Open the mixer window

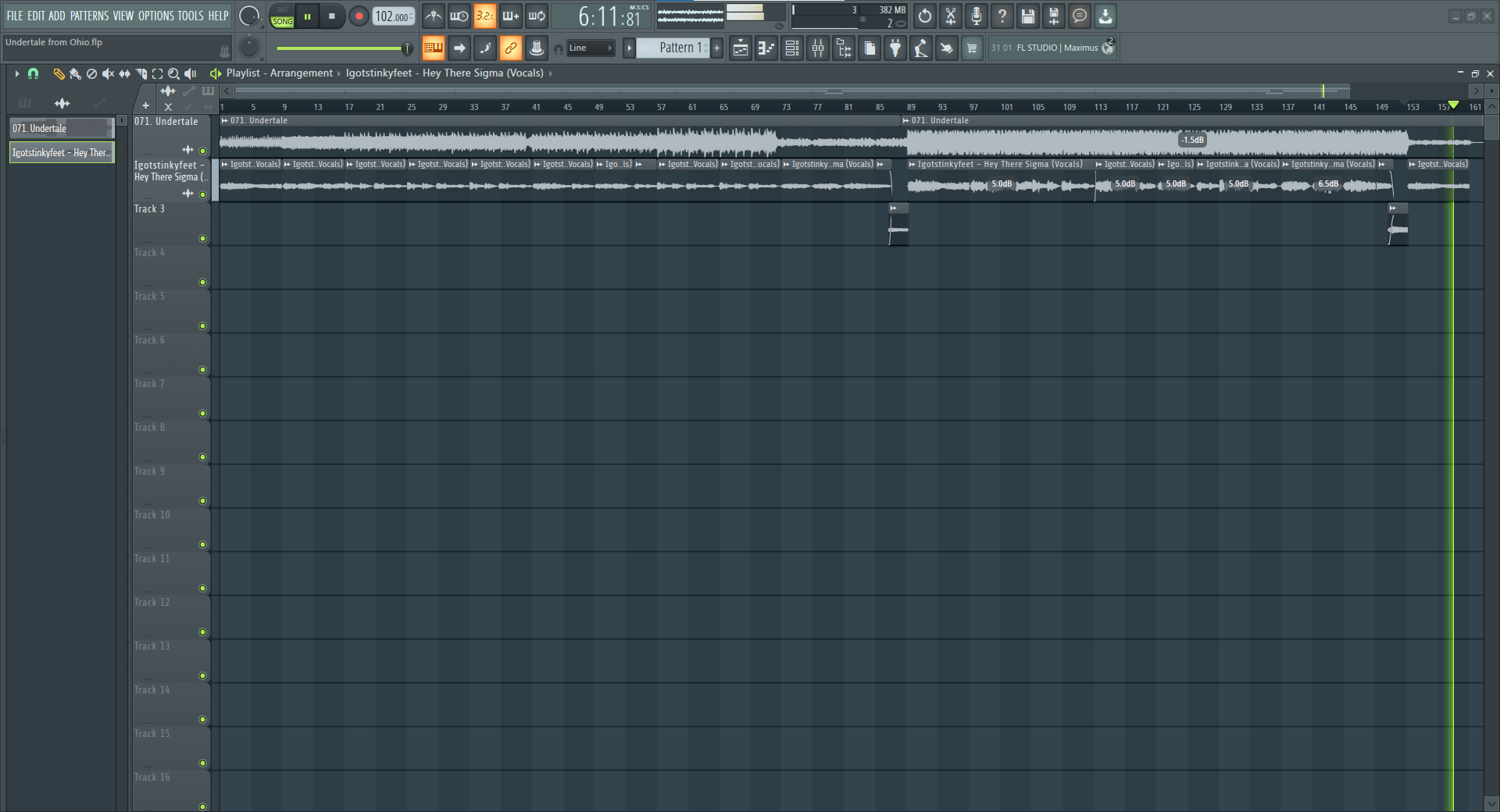coord(818,48)
